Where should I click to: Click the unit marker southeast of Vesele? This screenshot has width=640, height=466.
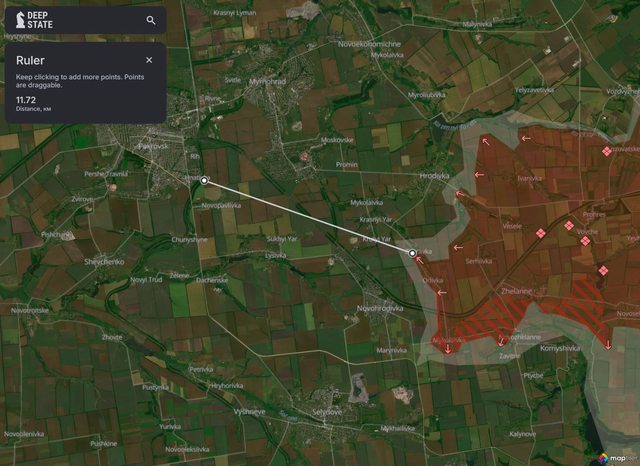pos(541,233)
